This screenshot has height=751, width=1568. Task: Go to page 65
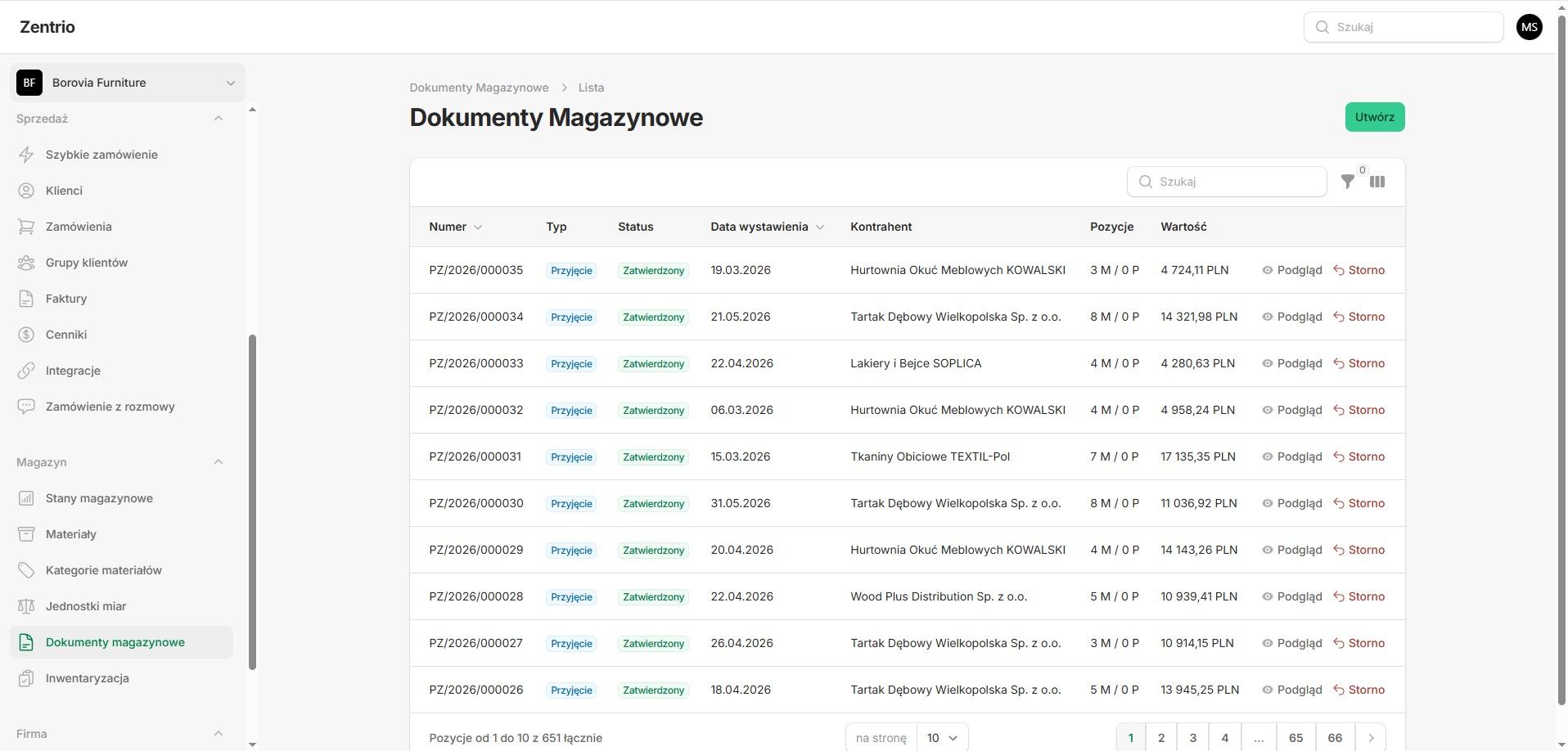click(x=1295, y=738)
